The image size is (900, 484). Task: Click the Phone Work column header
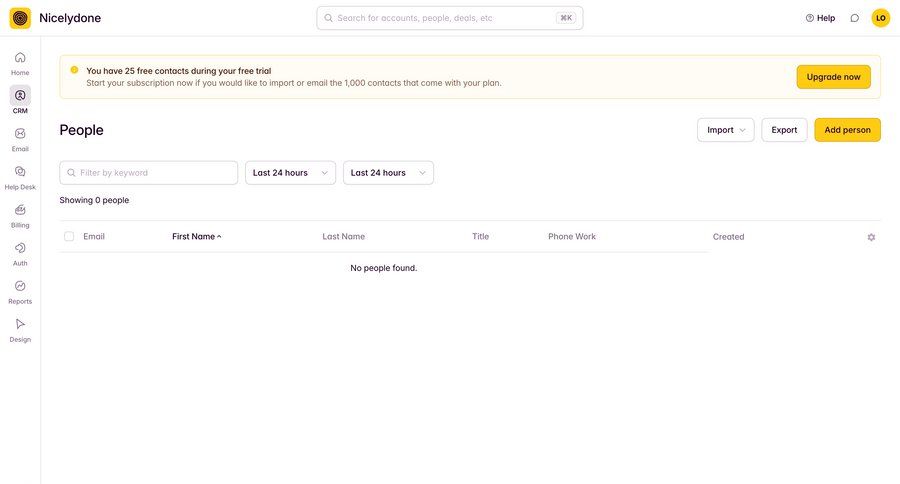(572, 237)
